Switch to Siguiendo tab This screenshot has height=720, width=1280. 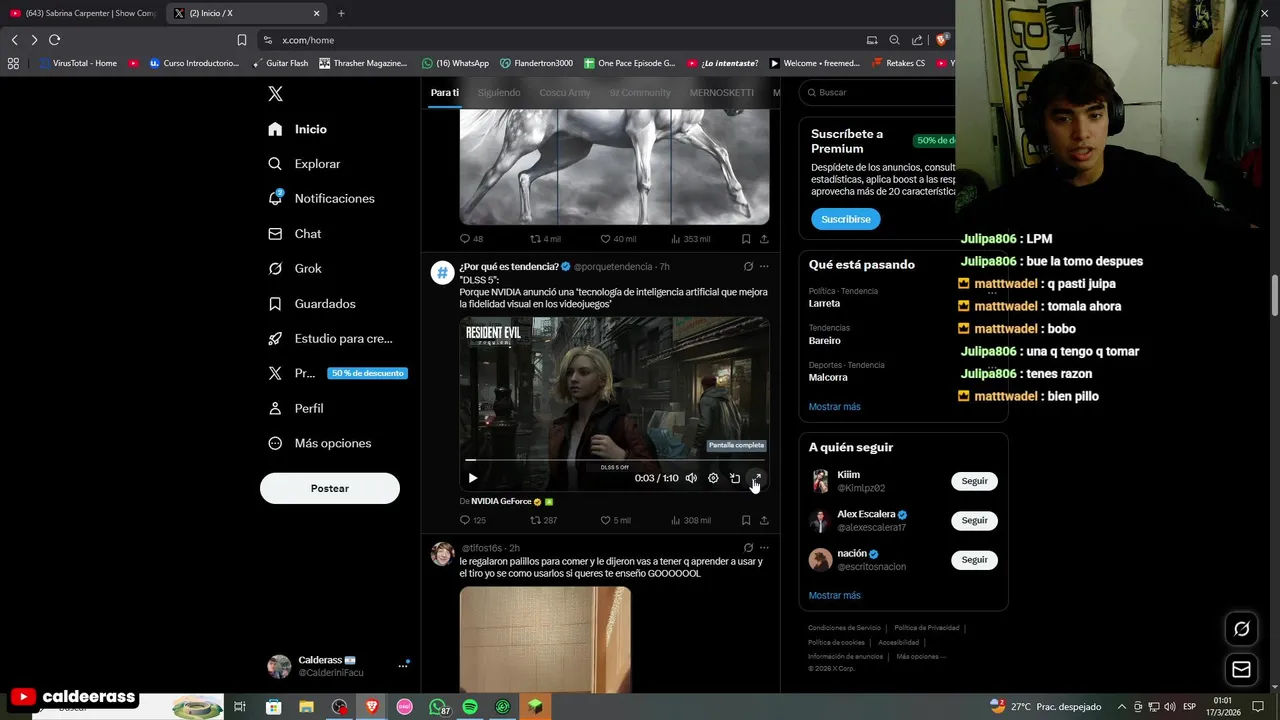click(499, 93)
